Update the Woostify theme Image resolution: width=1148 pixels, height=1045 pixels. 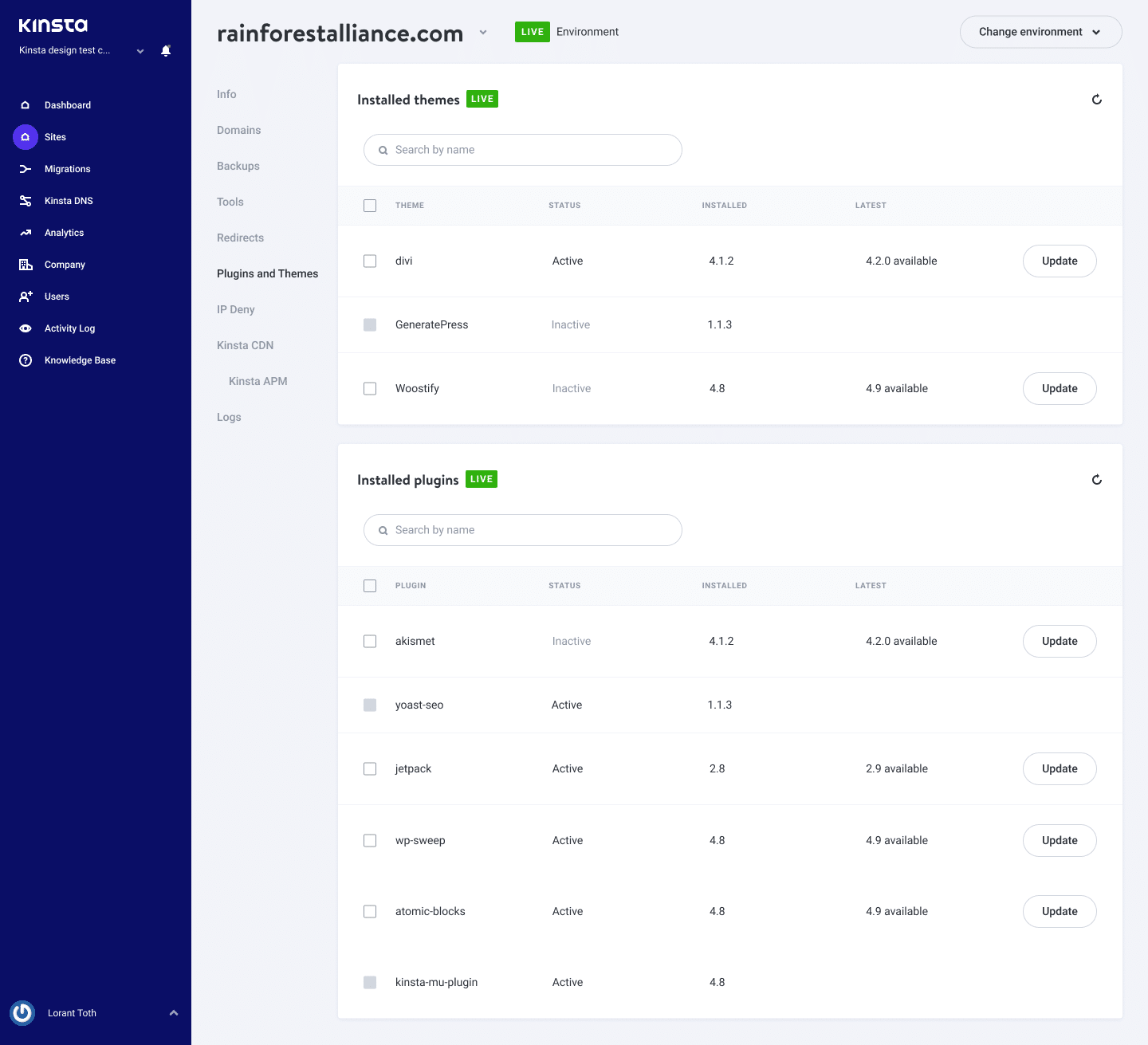click(x=1060, y=389)
